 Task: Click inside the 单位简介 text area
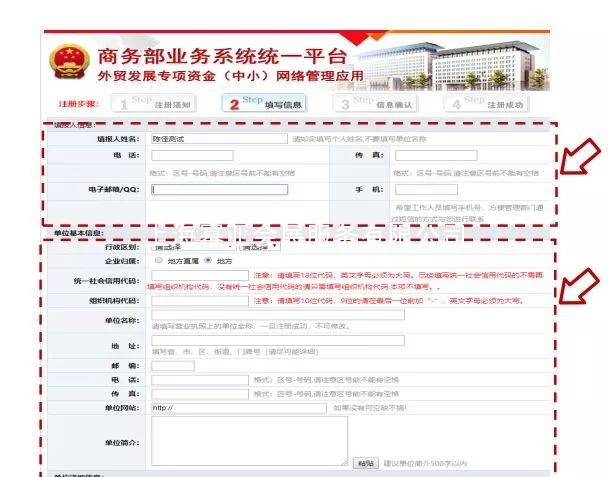249,440
